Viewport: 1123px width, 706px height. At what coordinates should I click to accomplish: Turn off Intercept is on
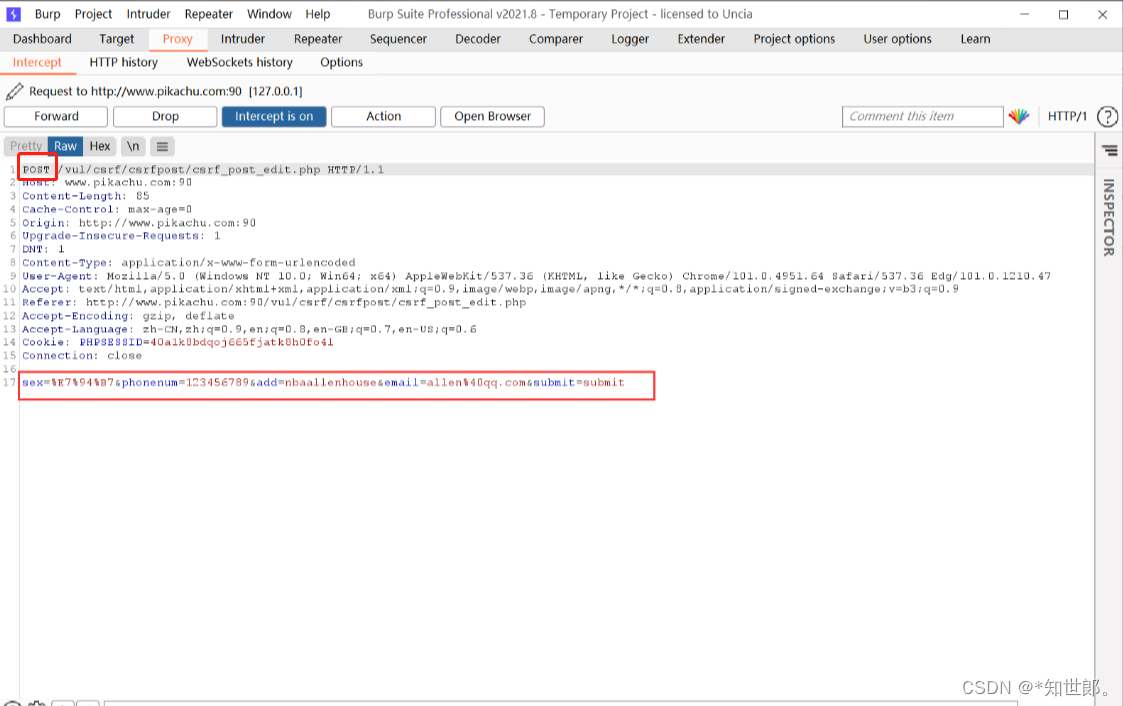[274, 117]
